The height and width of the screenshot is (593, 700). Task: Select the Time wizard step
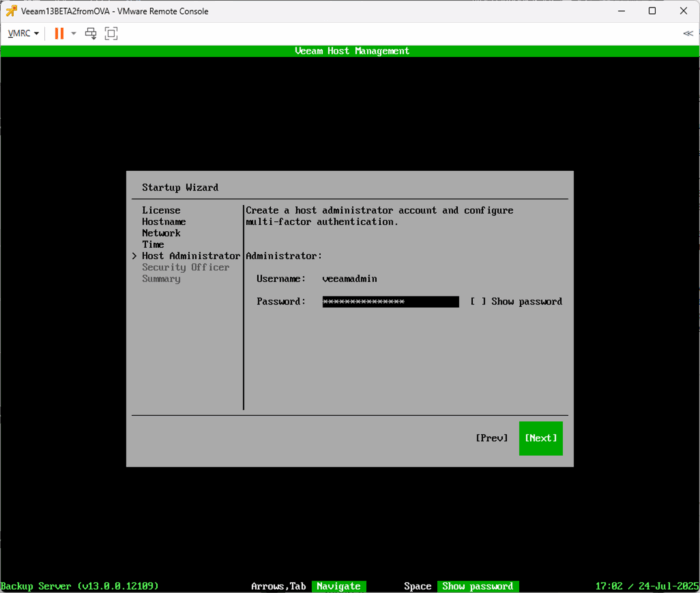click(x=153, y=245)
